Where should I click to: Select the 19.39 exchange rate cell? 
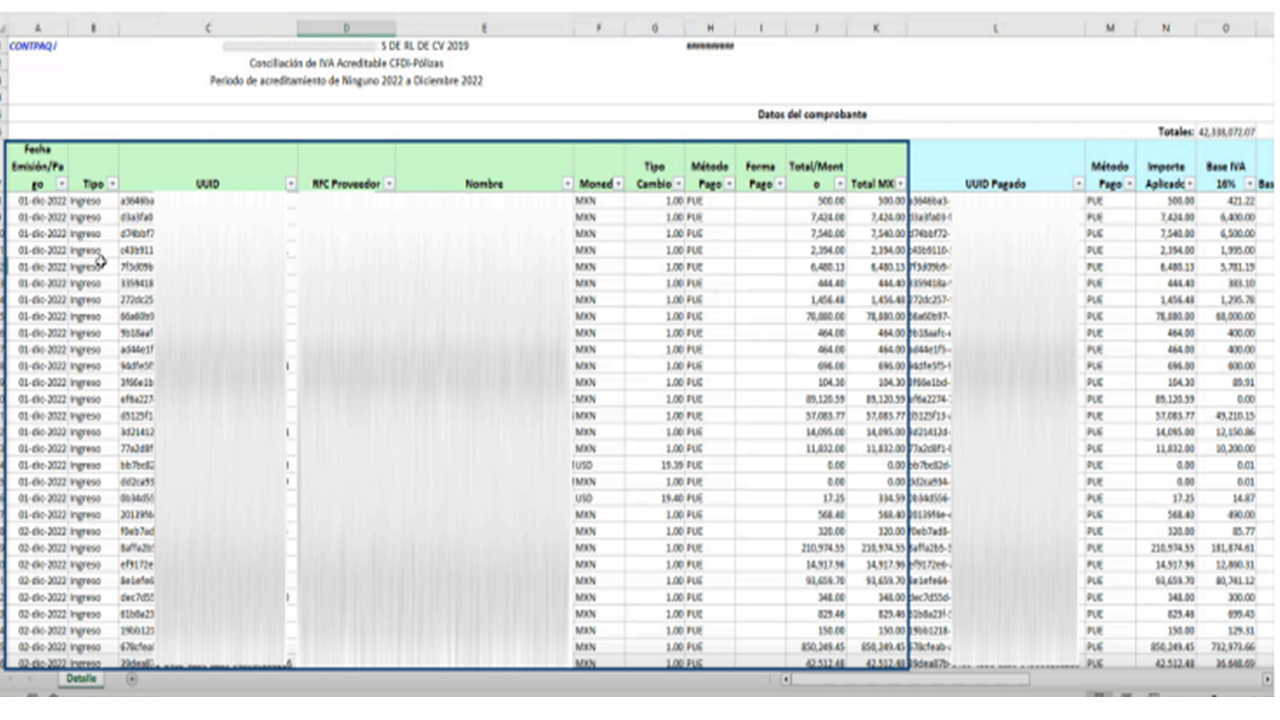click(655, 465)
